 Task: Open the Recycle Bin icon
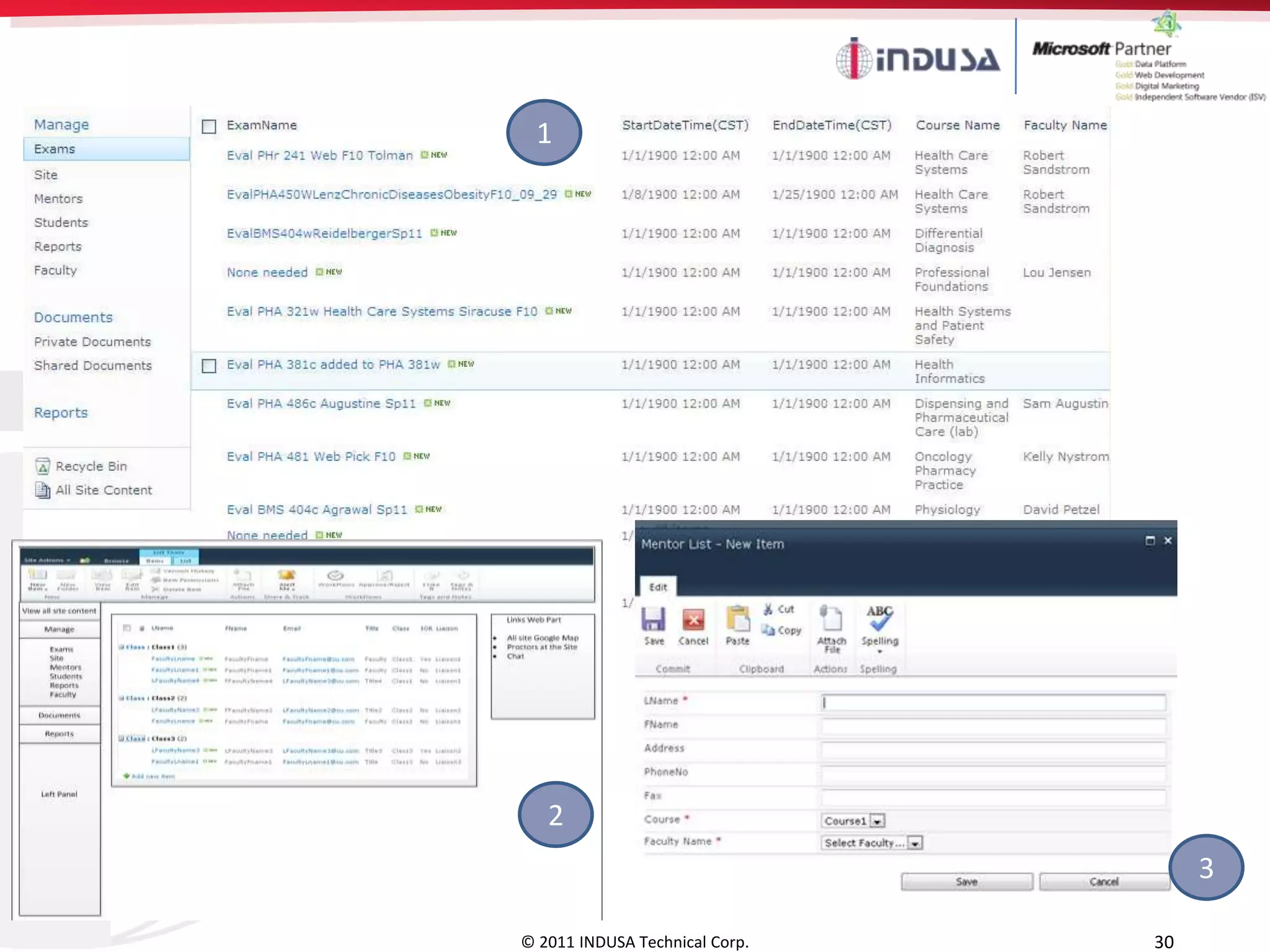[43, 466]
